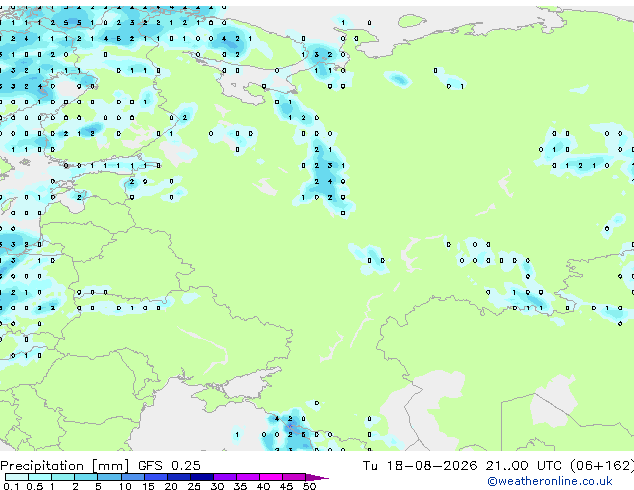This screenshot has height=490, width=634.
Task: Click the legend value label '45'
Action: (286, 486)
